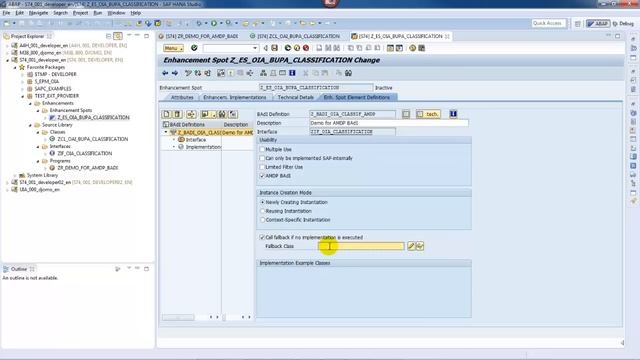
Task: Click the Collapse All icon in Project Explorer
Action: 108,36
